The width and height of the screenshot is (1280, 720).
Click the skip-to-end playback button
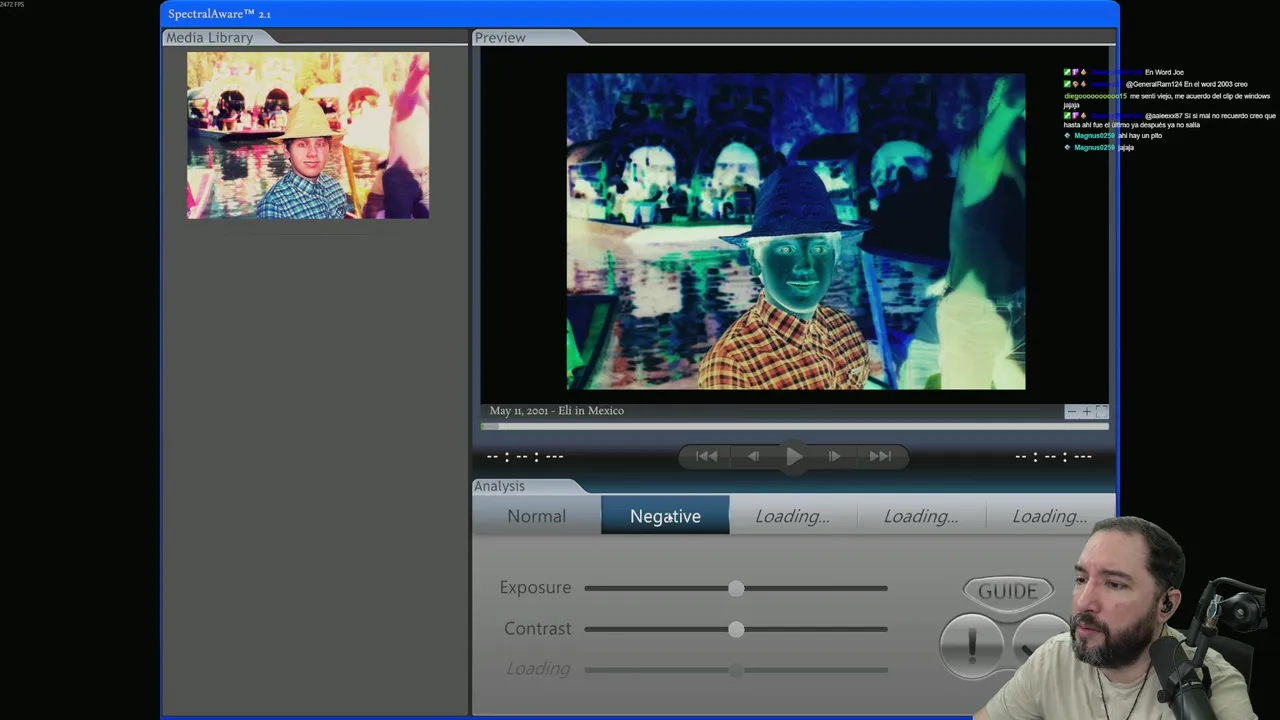880,456
